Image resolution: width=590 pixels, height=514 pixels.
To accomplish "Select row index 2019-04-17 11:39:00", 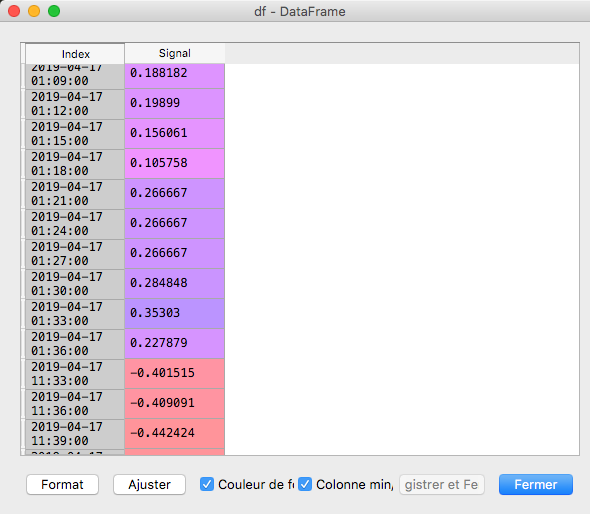I will coord(75,434).
